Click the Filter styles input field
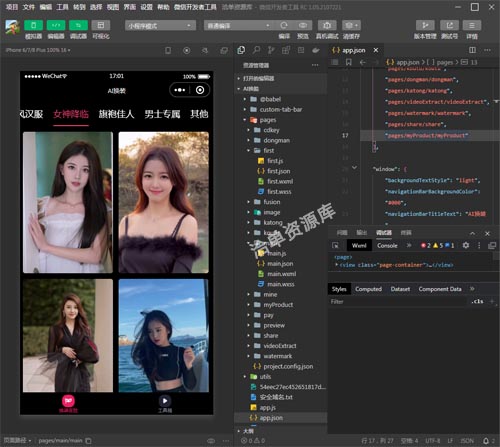This screenshot has height=447, width=500. (x=398, y=302)
